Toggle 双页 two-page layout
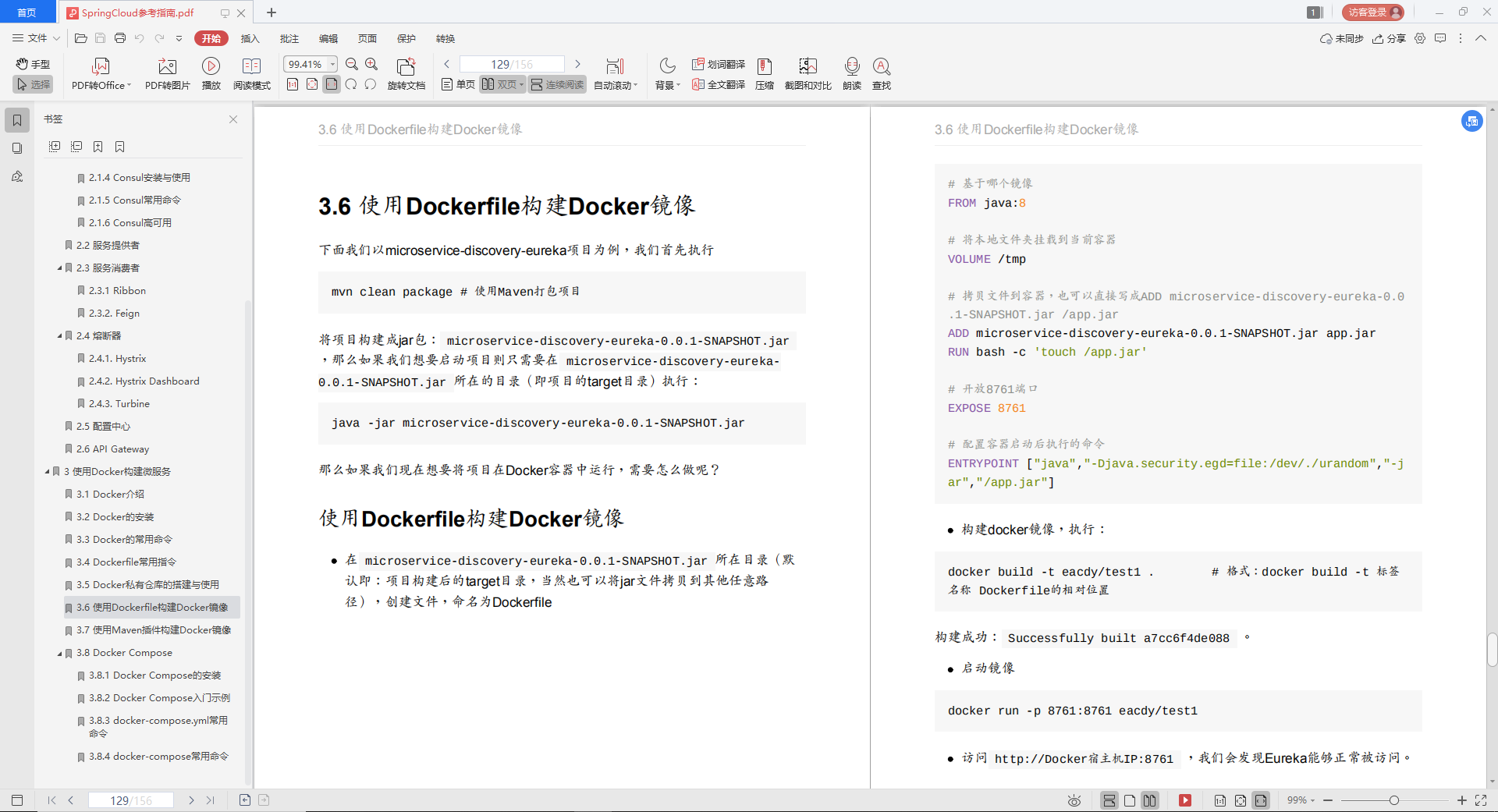The height and width of the screenshot is (812, 1498). pos(502,84)
